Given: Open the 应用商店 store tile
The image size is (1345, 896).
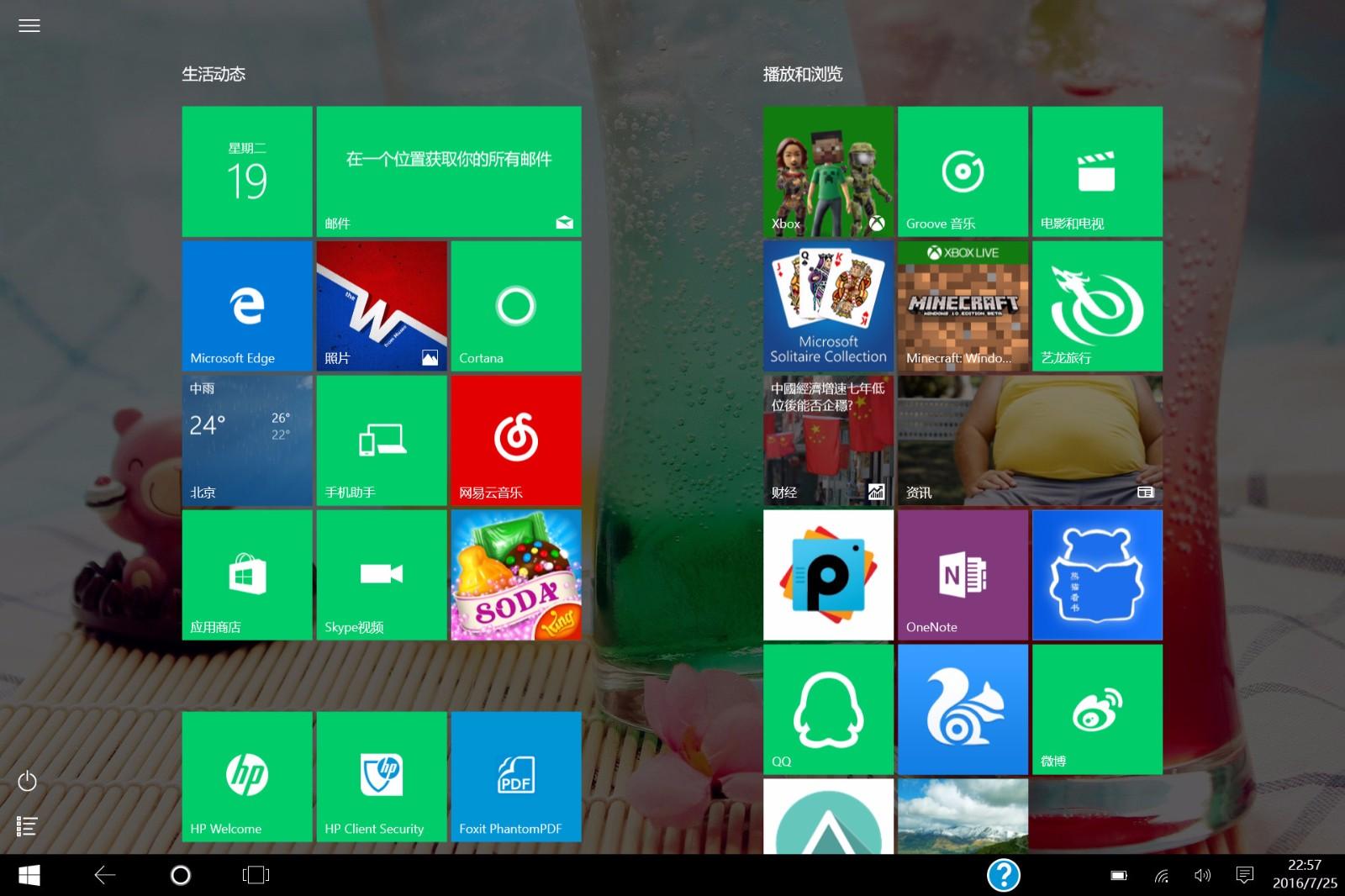Looking at the screenshot, I should click(x=247, y=575).
